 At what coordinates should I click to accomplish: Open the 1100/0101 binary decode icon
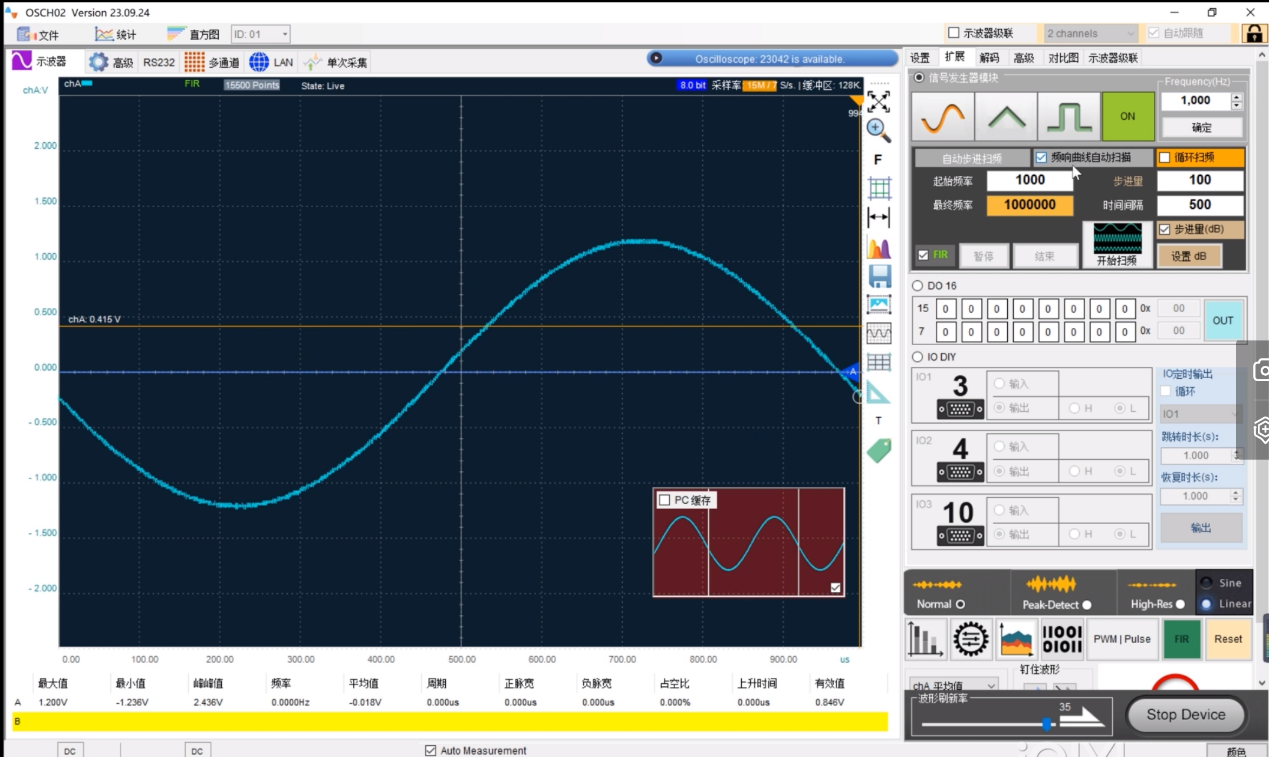tap(1061, 639)
